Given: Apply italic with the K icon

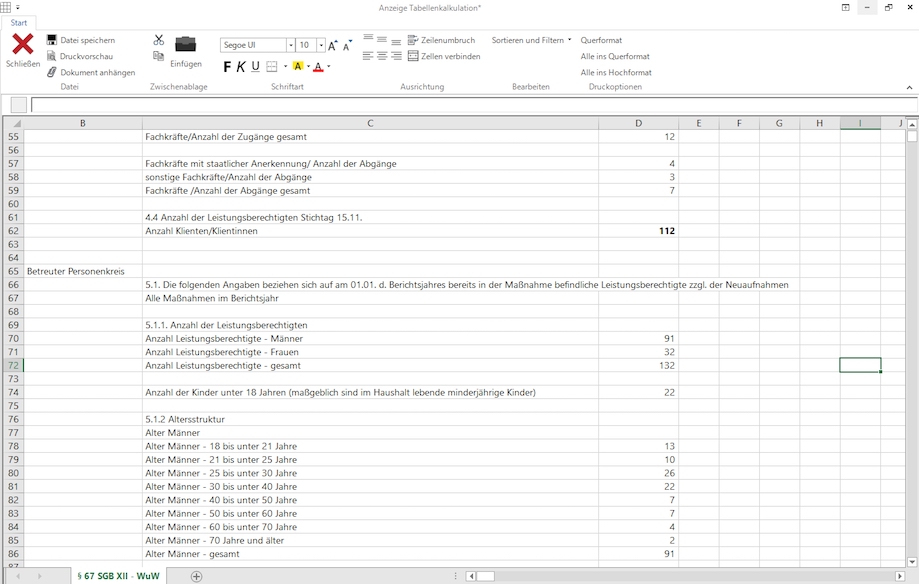Looking at the screenshot, I should (x=241, y=67).
